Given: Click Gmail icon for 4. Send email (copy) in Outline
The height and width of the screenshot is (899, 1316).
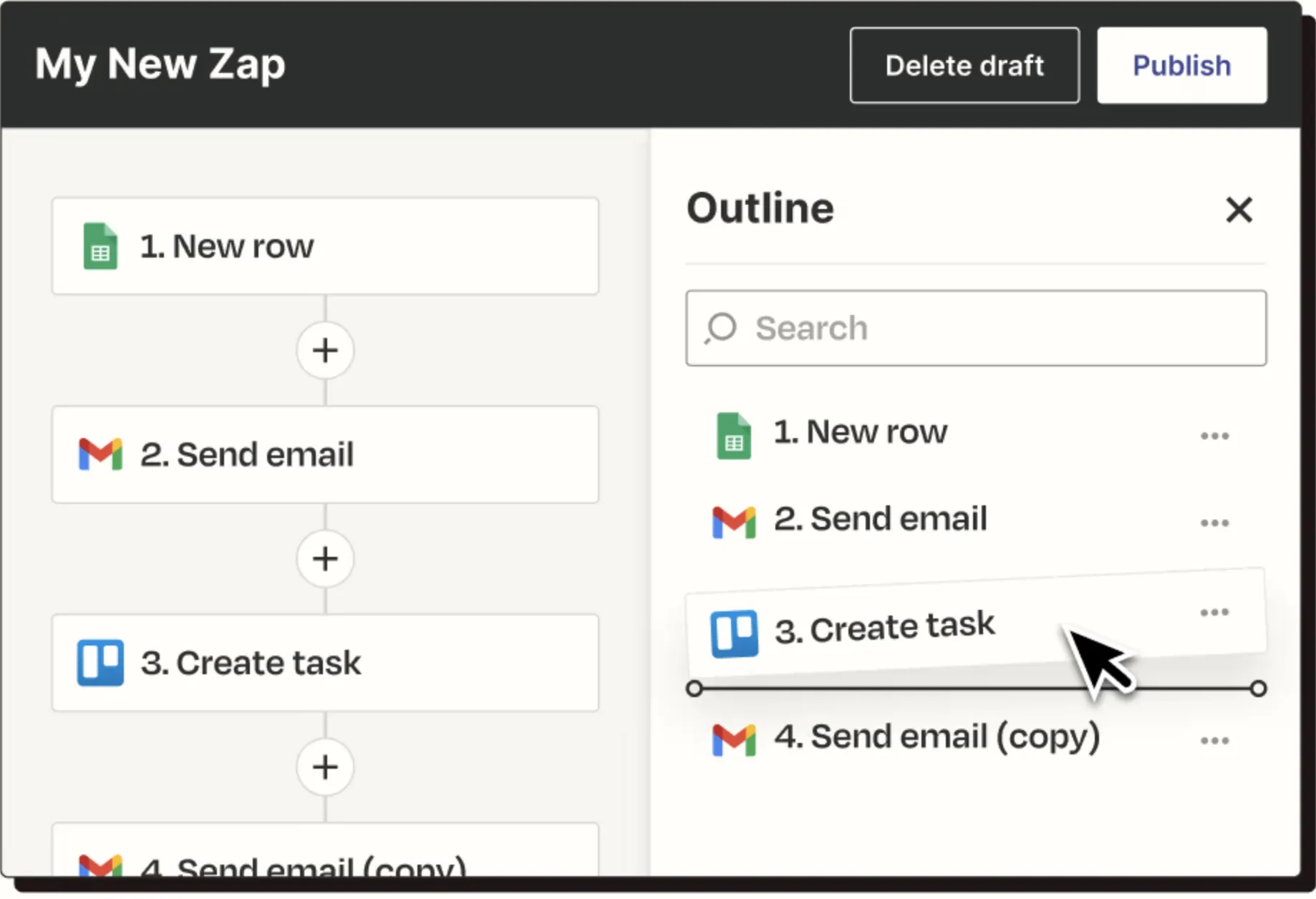Looking at the screenshot, I should click(x=734, y=739).
